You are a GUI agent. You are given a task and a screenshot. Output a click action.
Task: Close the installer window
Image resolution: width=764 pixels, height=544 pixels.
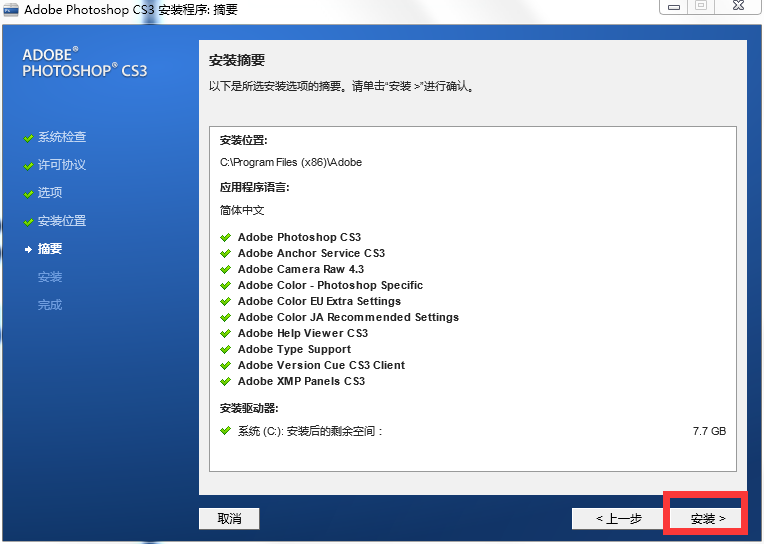[x=738, y=6]
